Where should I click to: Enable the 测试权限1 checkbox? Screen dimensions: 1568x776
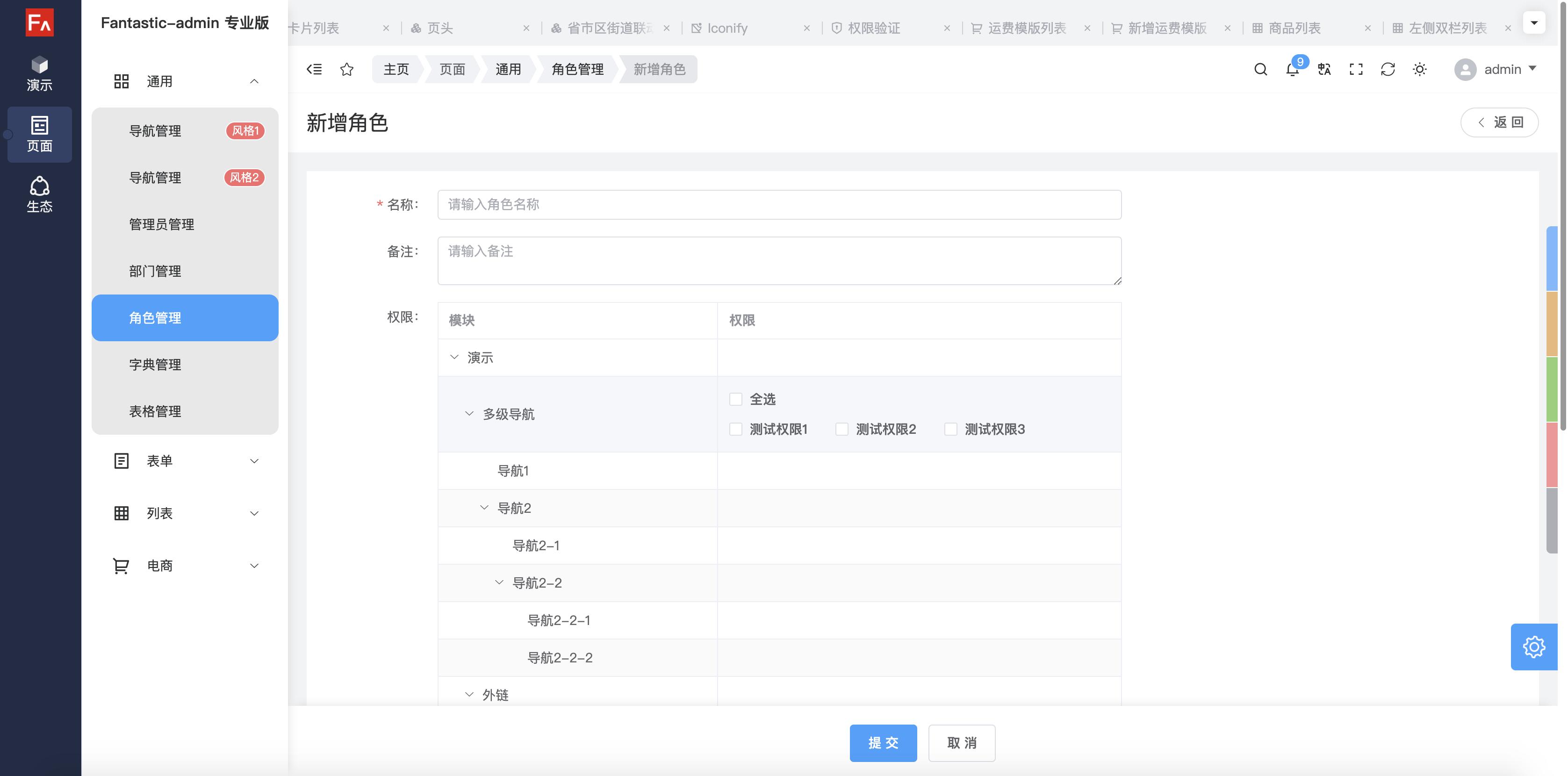[x=735, y=429]
